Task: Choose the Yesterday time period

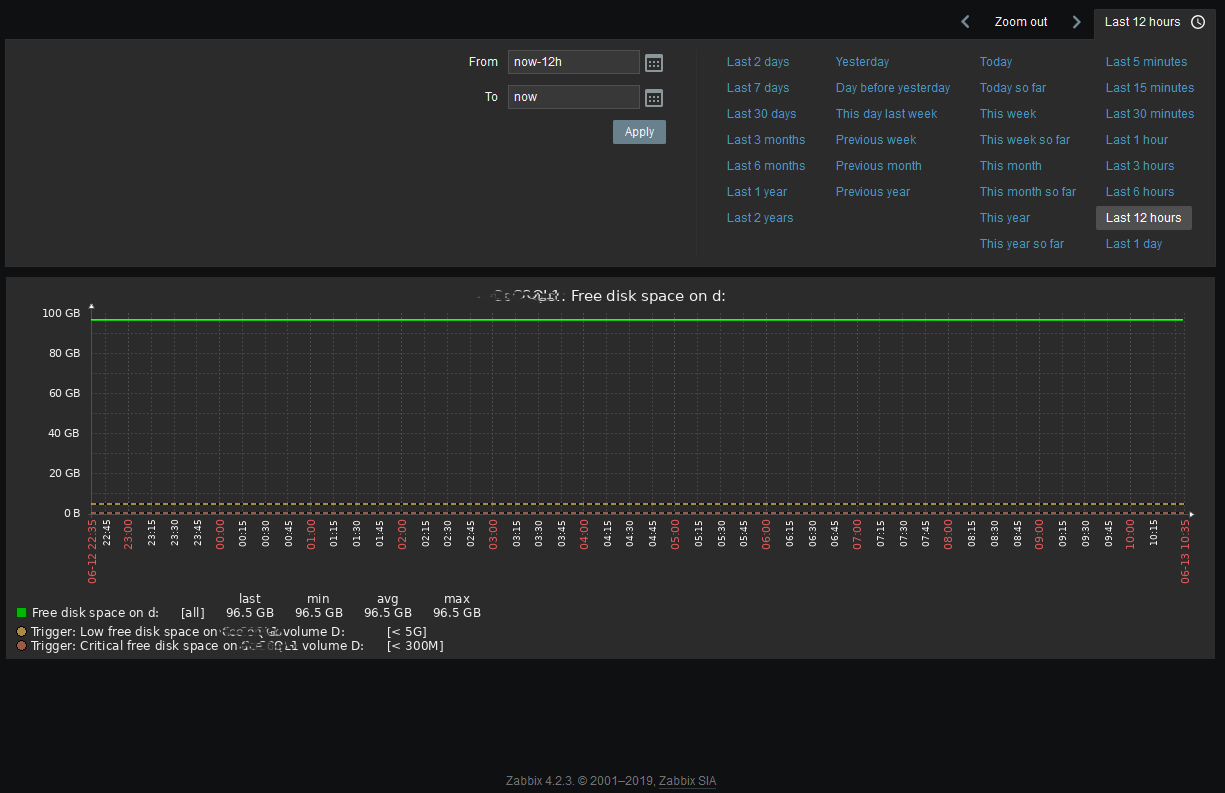Action: [x=862, y=62]
